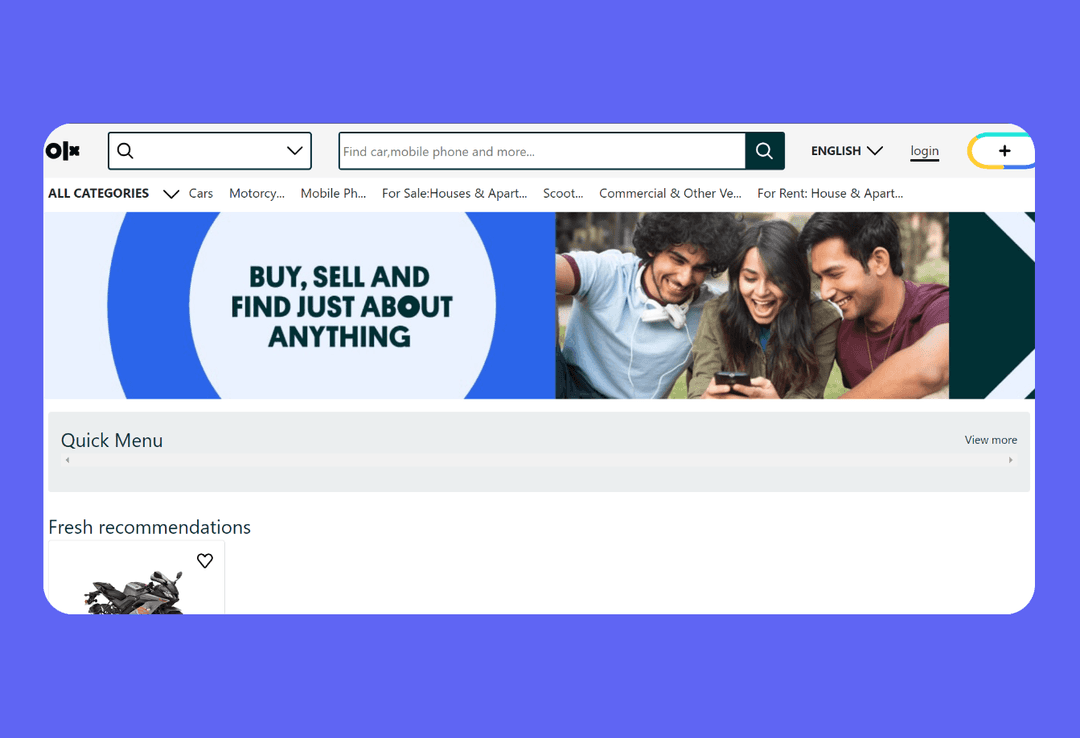Image resolution: width=1080 pixels, height=738 pixels.
Task: Click the location search magnifier icon
Action: [x=125, y=150]
